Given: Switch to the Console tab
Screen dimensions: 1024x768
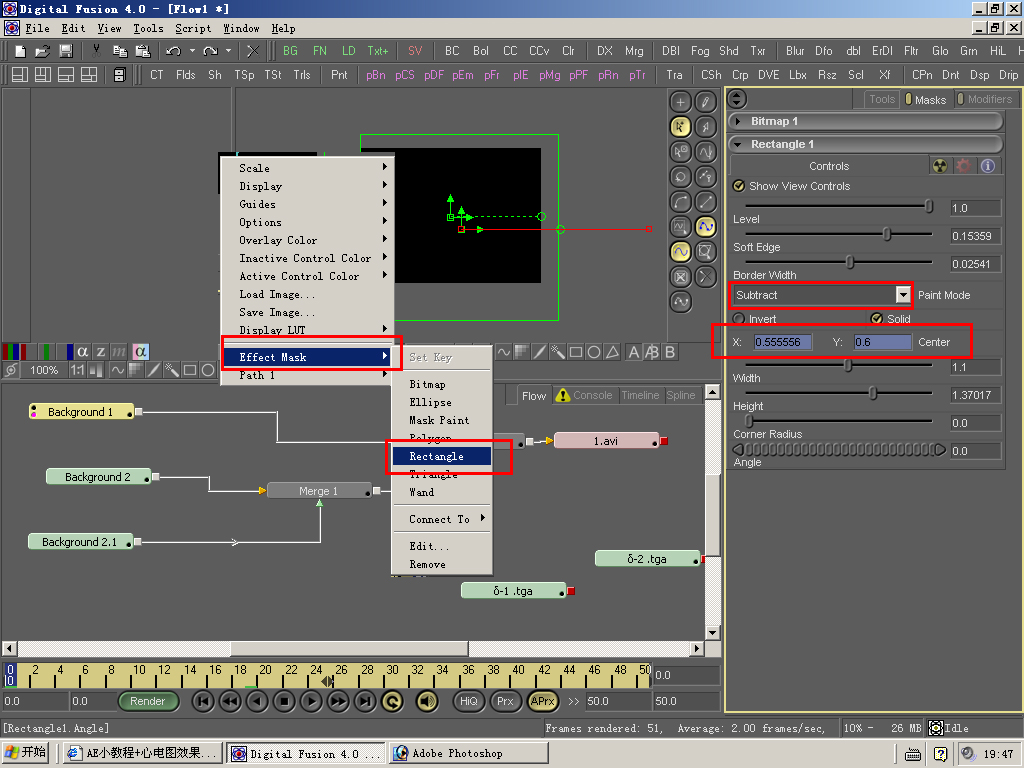Looking at the screenshot, I should [585, 395].
